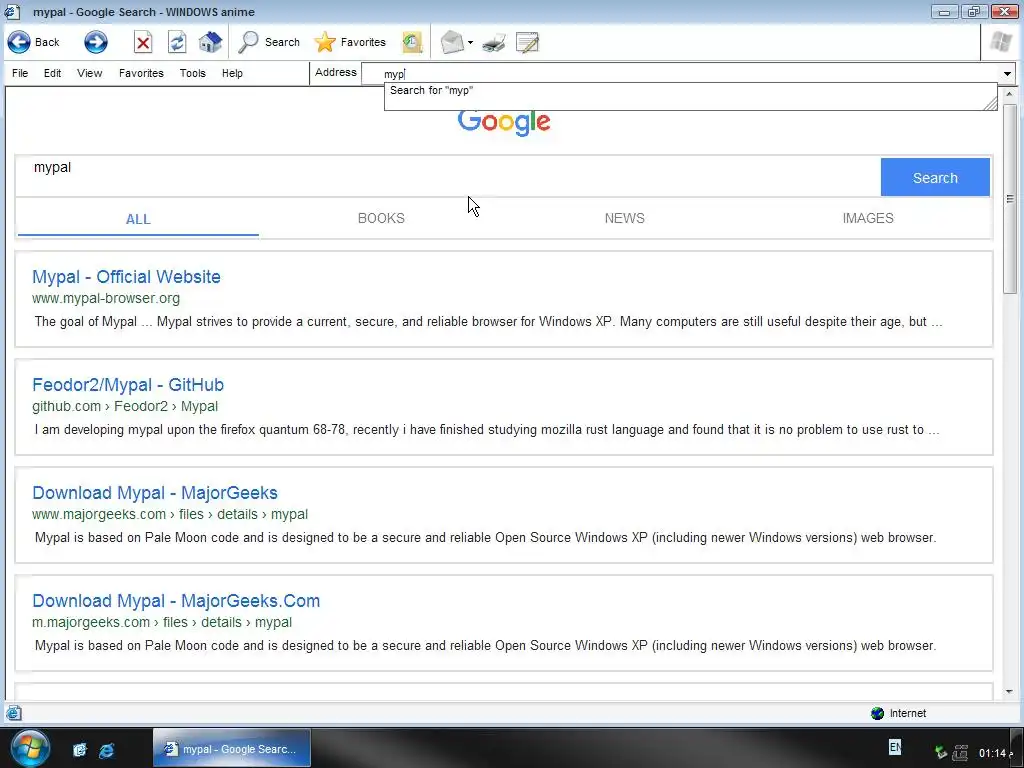
Task: Open the Home page icon
Action: click(210, 42)
